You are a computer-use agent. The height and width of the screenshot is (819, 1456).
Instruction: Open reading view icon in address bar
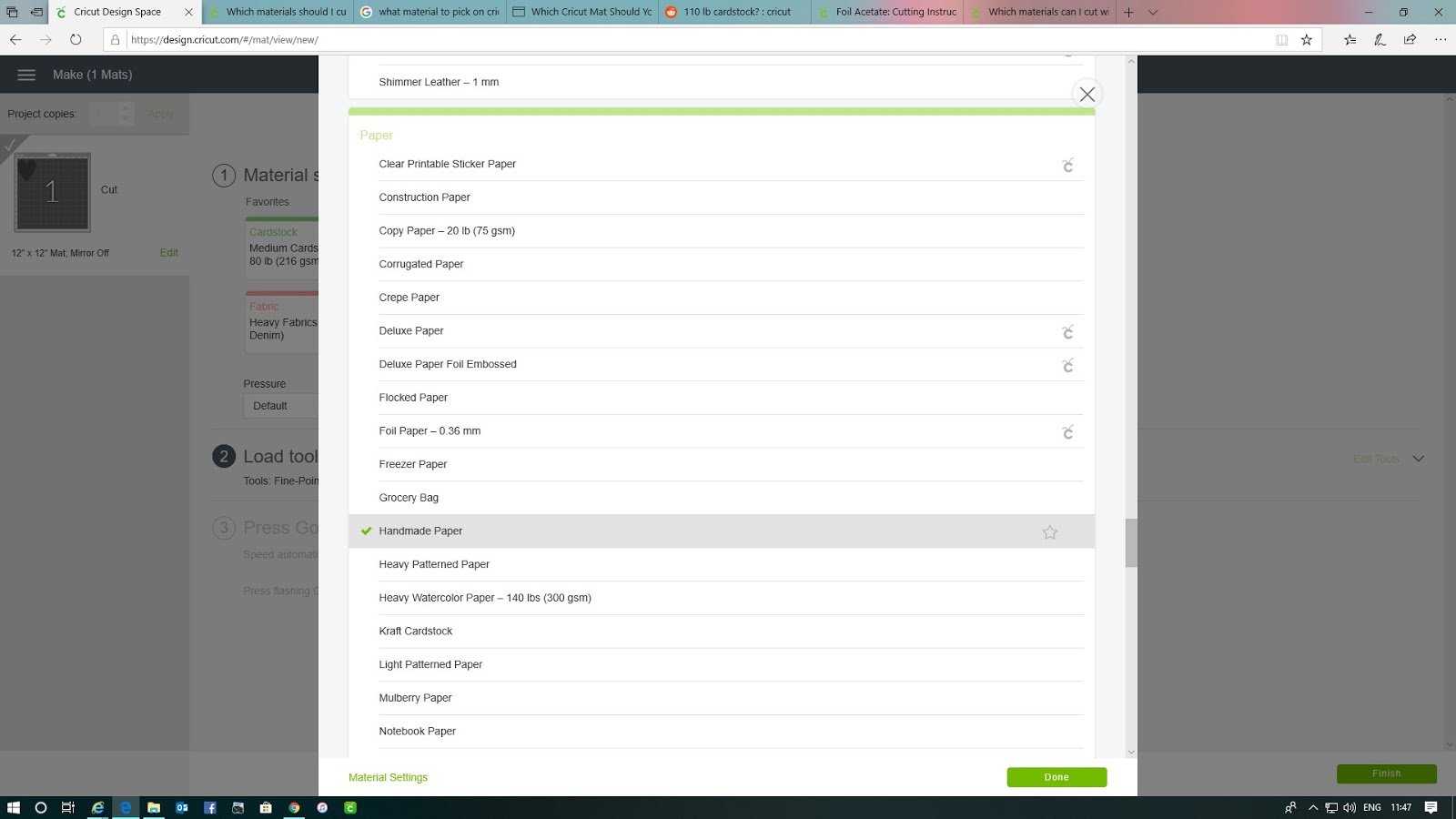(1281, 39)
